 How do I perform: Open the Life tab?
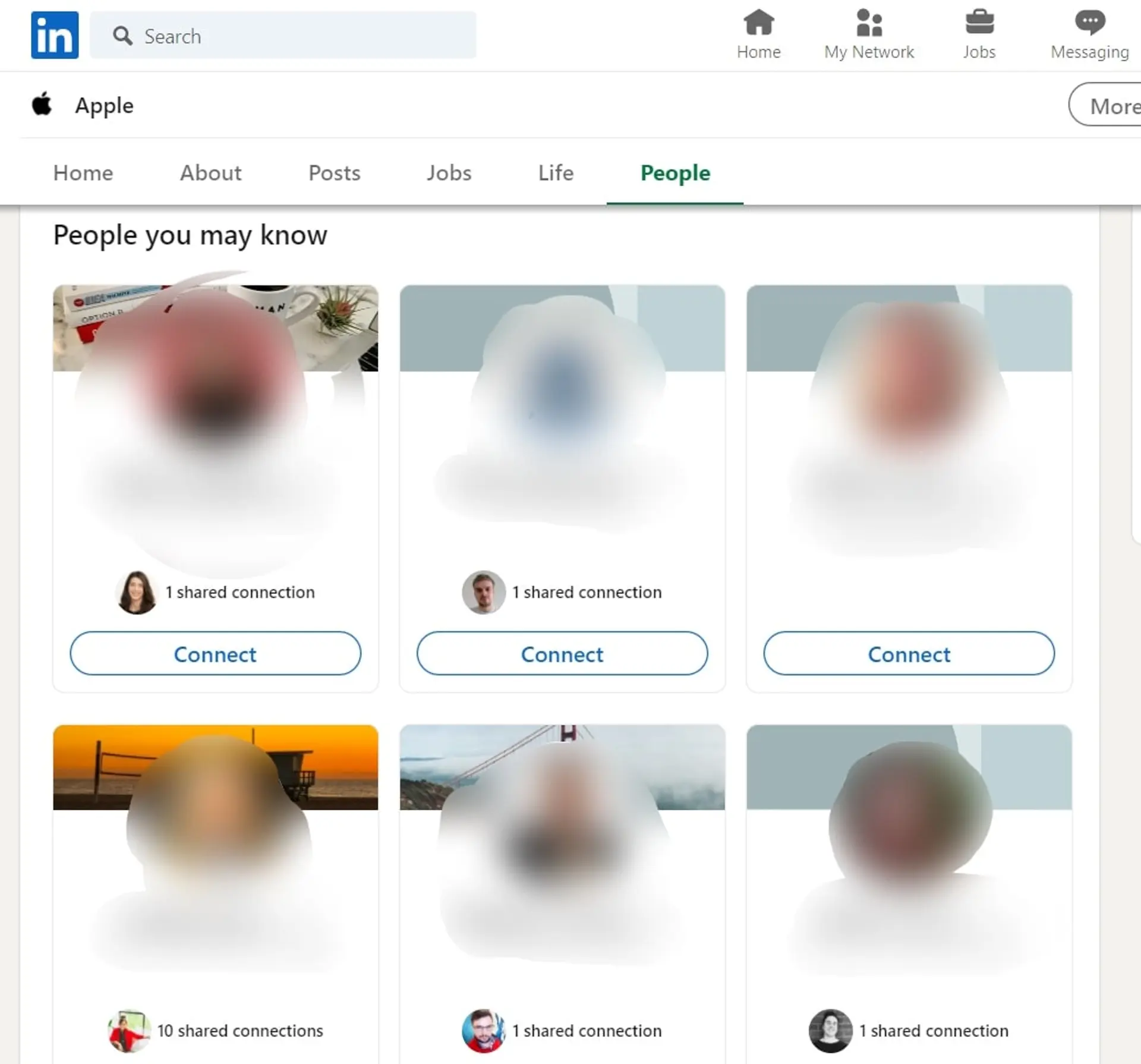[x=556, y=173]
